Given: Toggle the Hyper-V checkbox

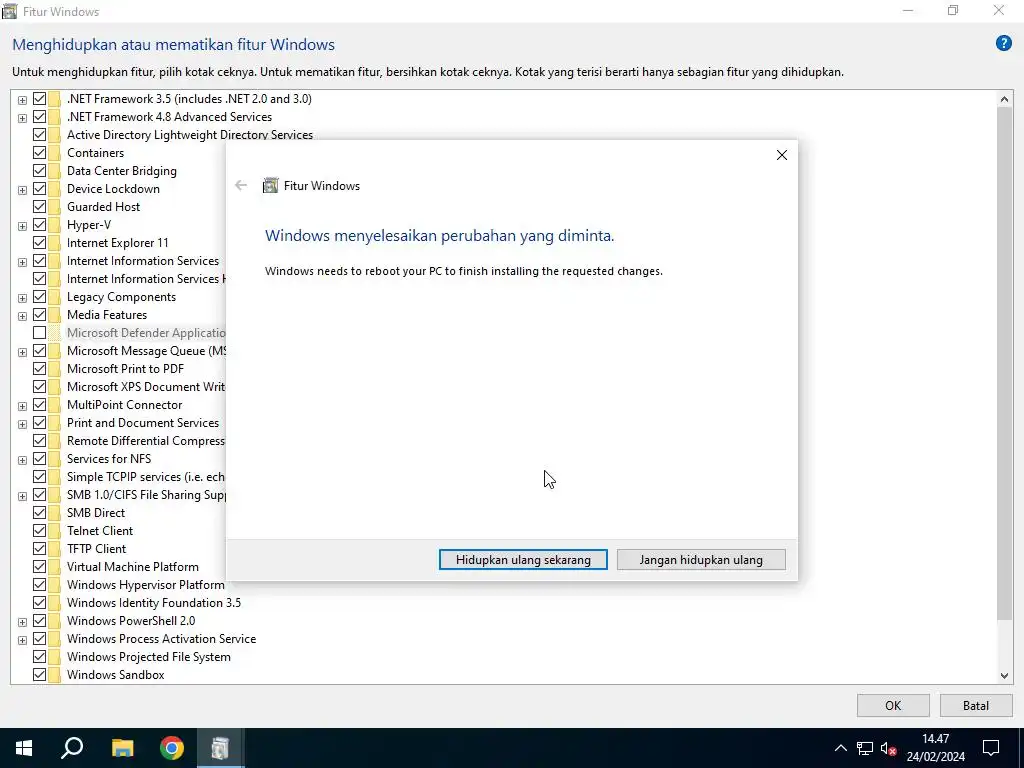Looking at the screenshot, I should pos(39,225).
